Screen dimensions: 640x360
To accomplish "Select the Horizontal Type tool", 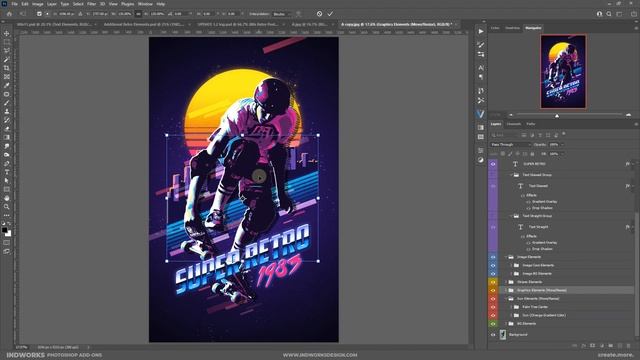I will coord(7,172).
